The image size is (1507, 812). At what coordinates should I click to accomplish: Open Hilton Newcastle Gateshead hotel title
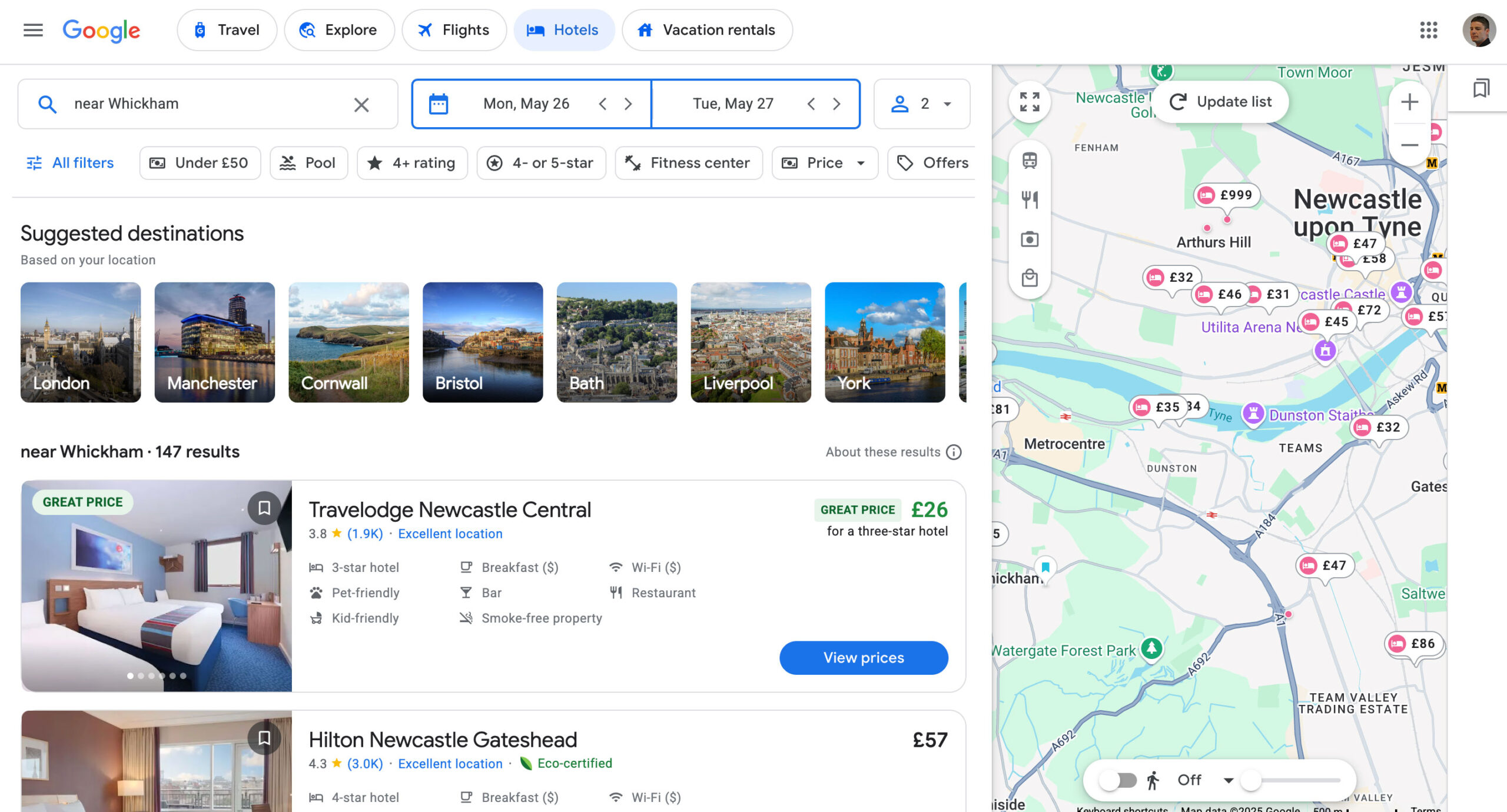(443, 740)
